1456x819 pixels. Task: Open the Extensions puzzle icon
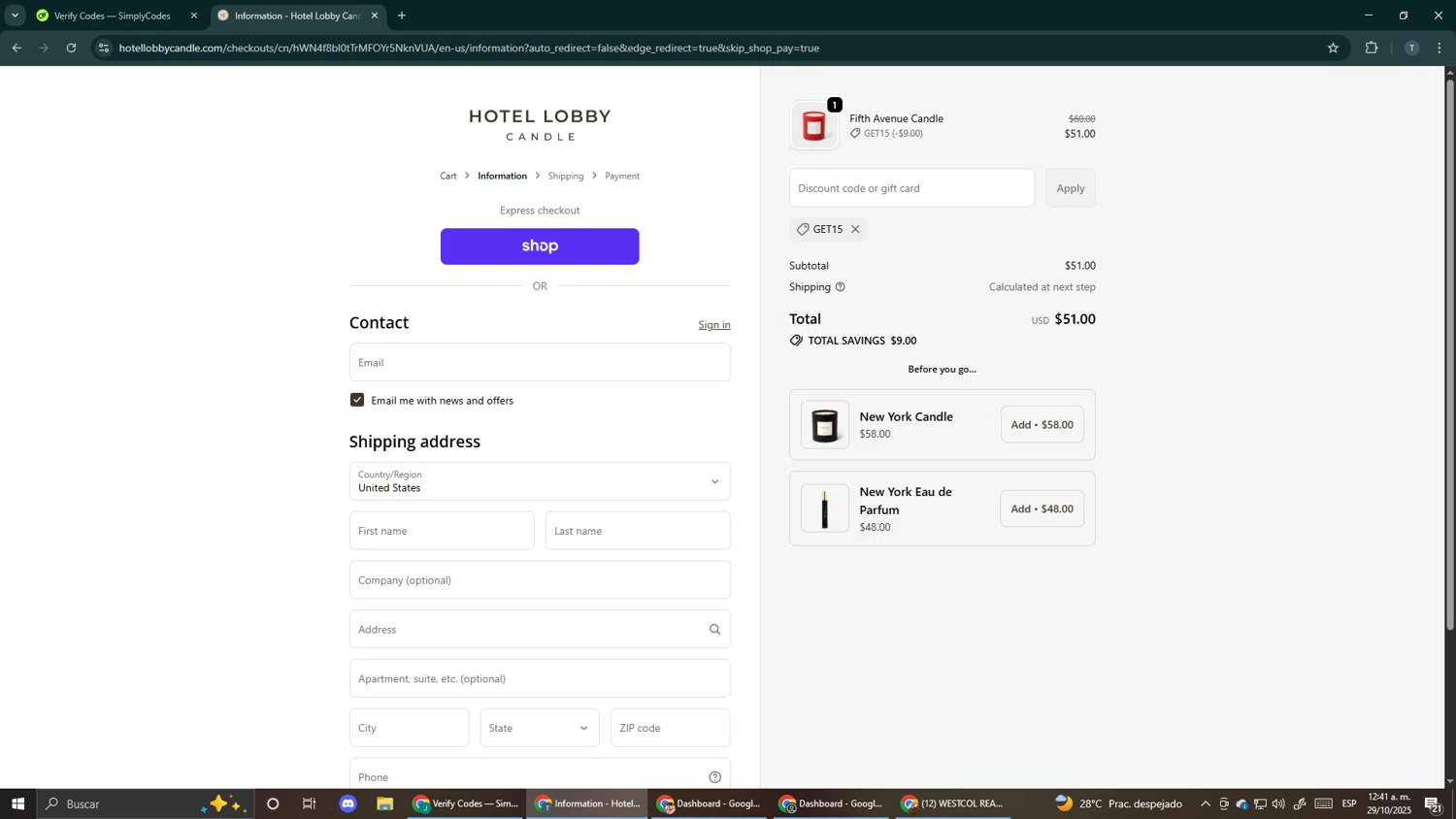pyautogui.click(x=1372, y=48)
